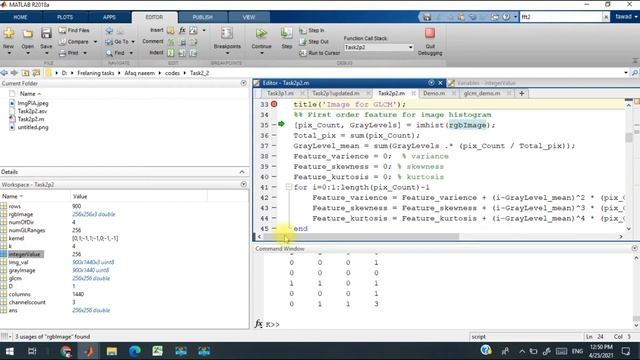Open the Windows Start menu
The width and height of the screenshot is (640, 360).
9,351
